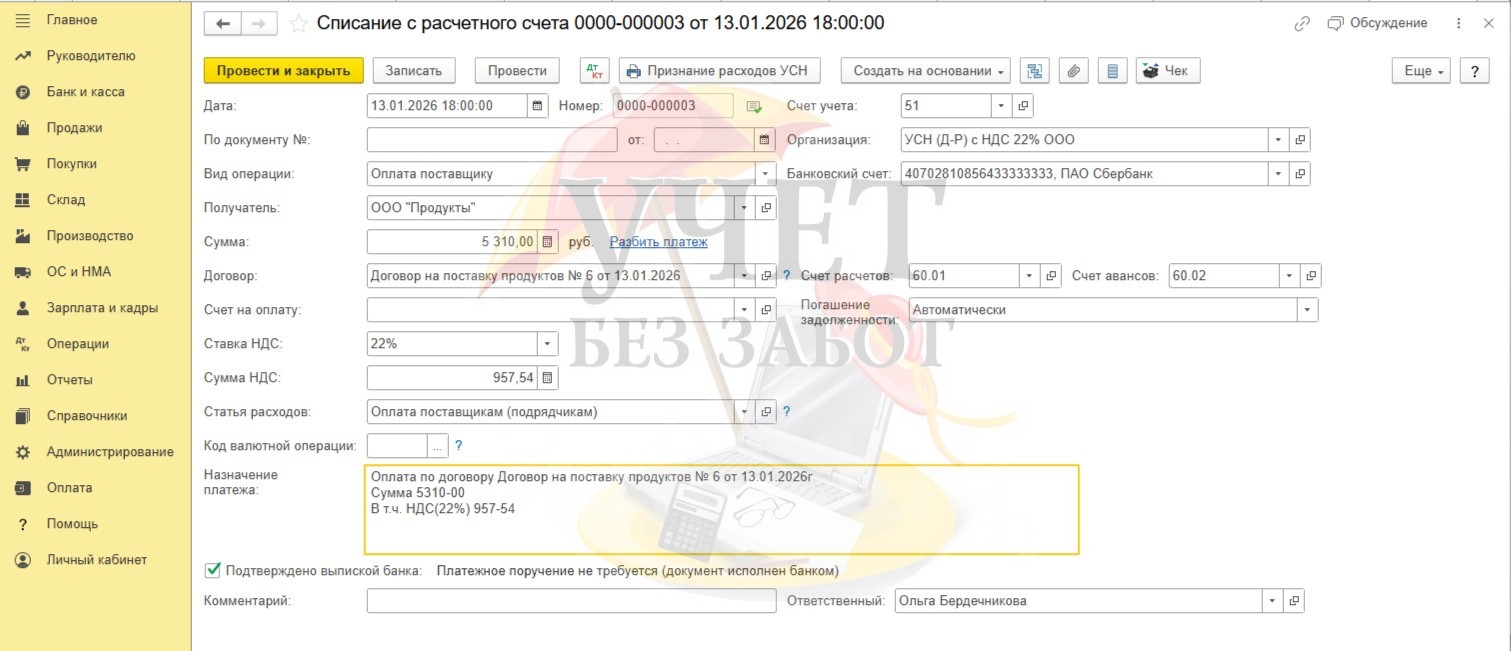This screenshot has width=1511, height=651.
Task: Click ellipsis button in Код валютной операции
Action: (438, 446)
